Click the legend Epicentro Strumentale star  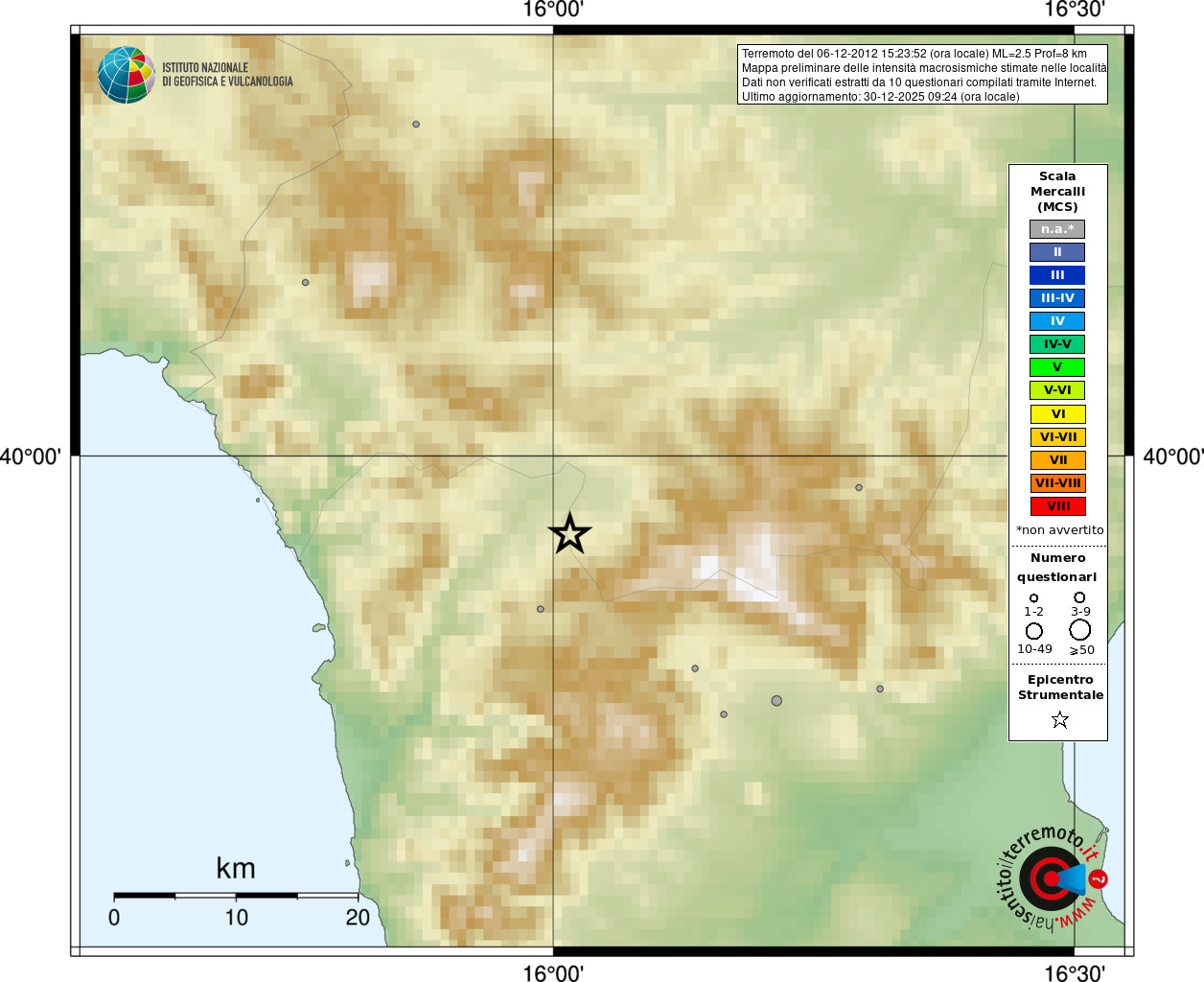click(x=1059, y=719)
